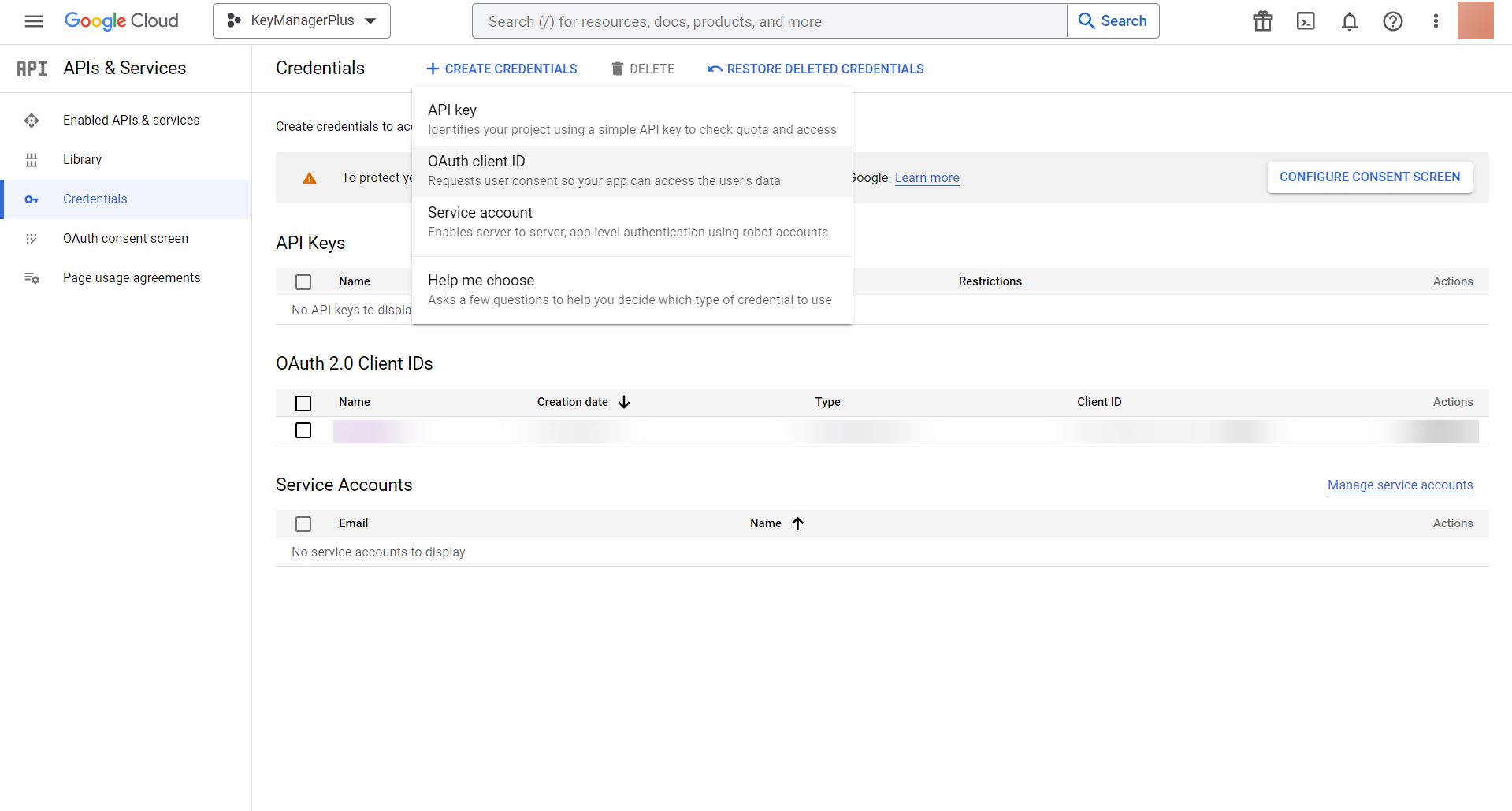
Task: Open the notifications bell
Action: (x=1350, y=21)
